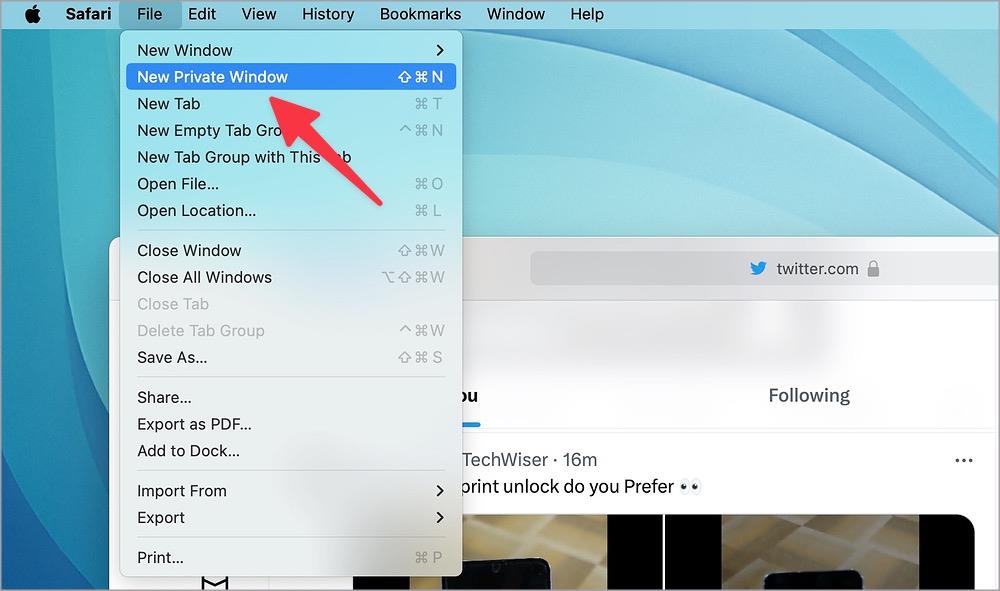The height and width of the screenshot is (591, 1000).
Task: Open the TechWiser profile link
Action: (505, 460)
